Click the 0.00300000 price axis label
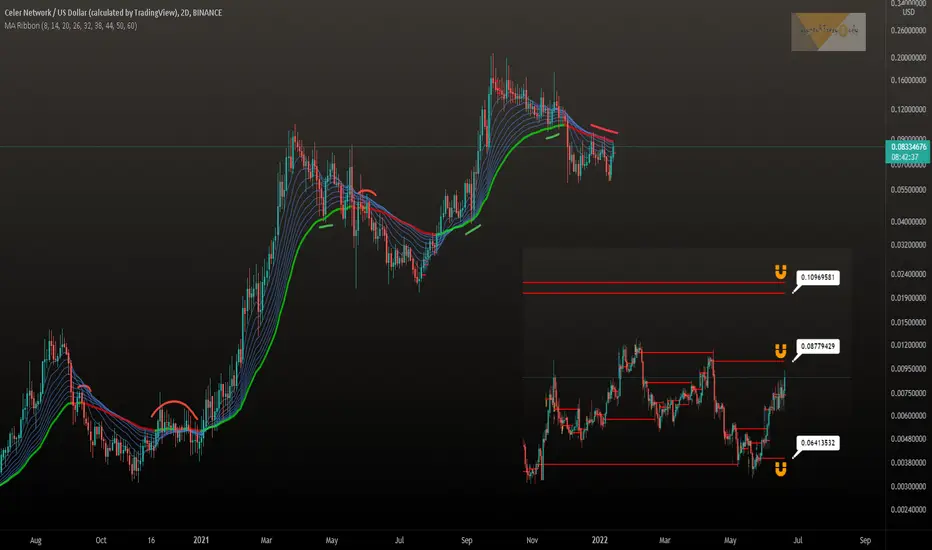The image size is (932, 550). click(908, 486)
